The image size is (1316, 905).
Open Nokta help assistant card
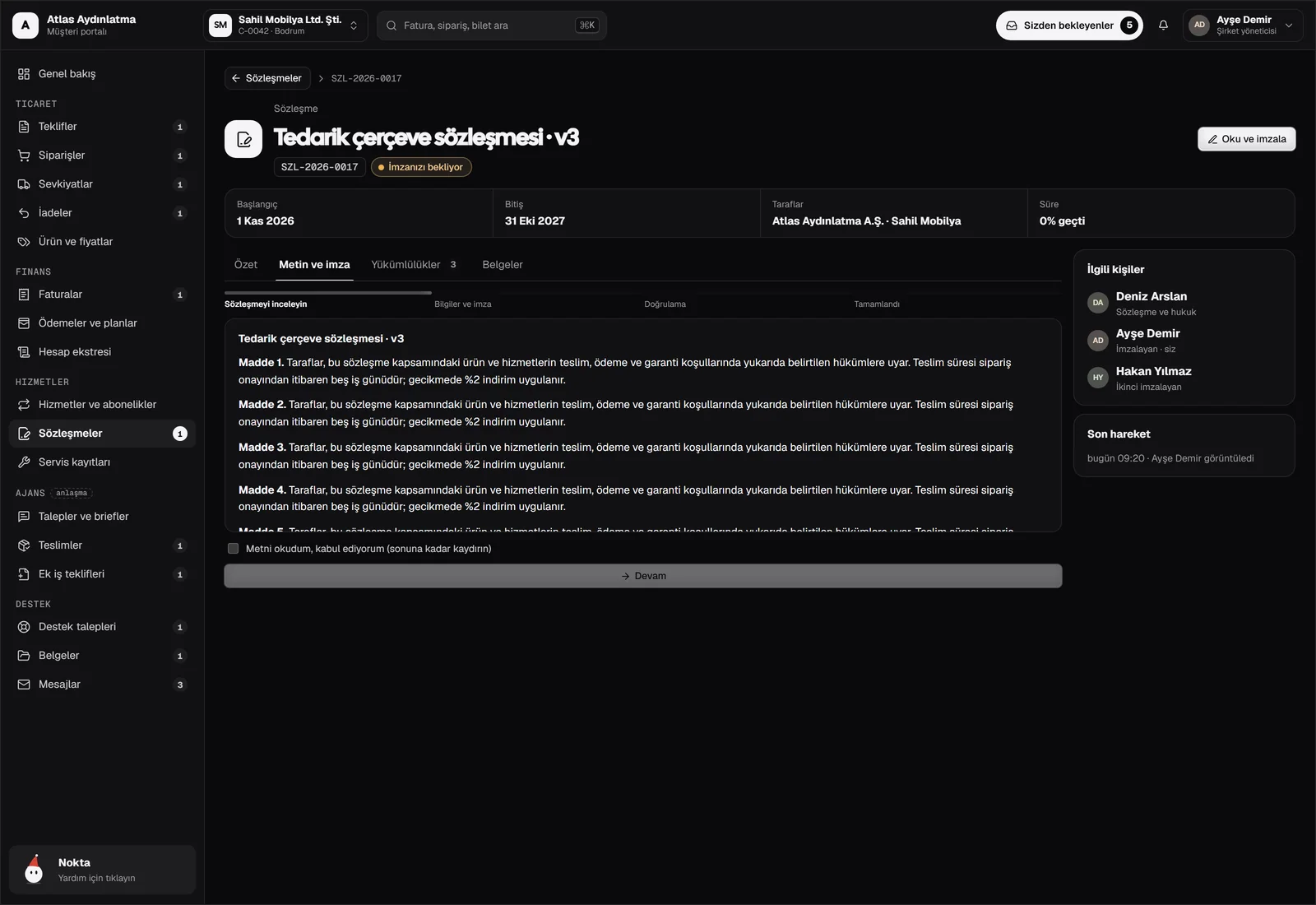point(103,870)
